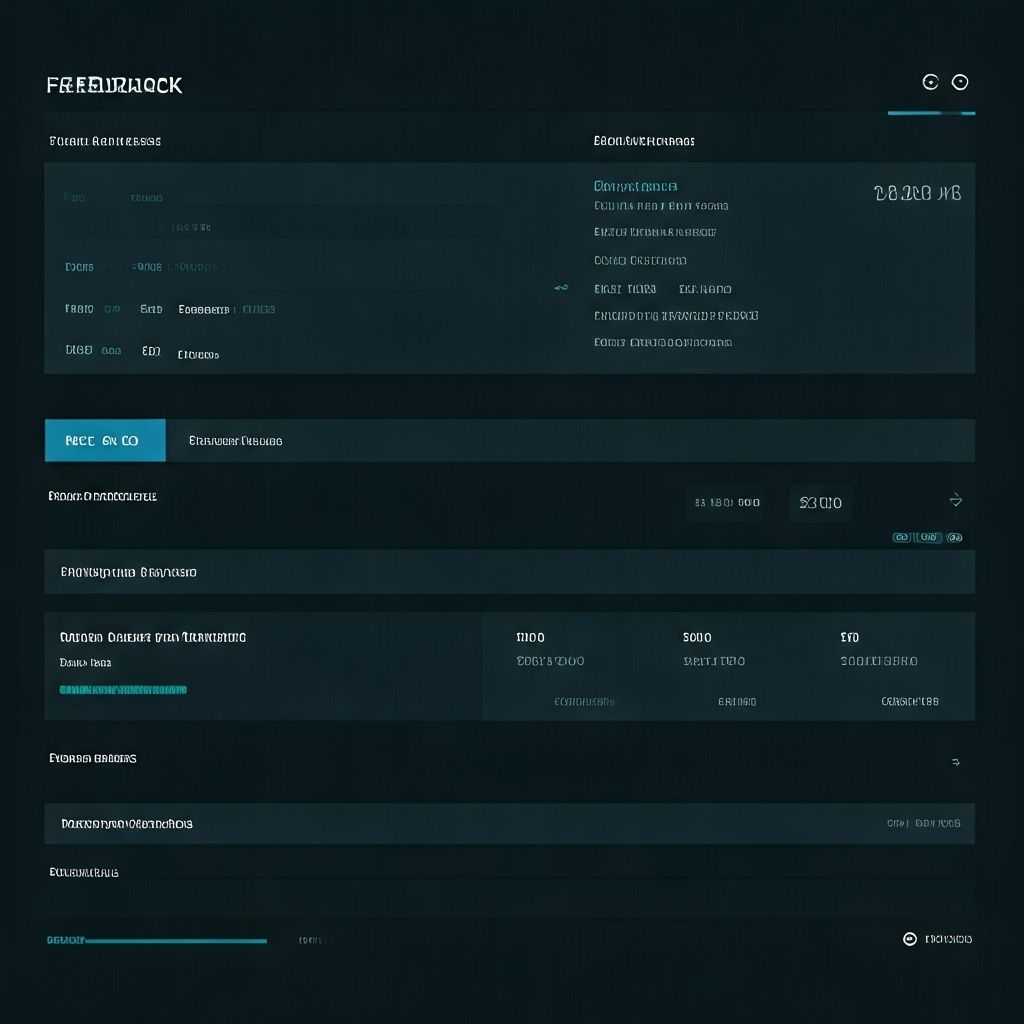Toggle the middle small teal pill badge
The image size is (1024, 1024).
[929, 537]
